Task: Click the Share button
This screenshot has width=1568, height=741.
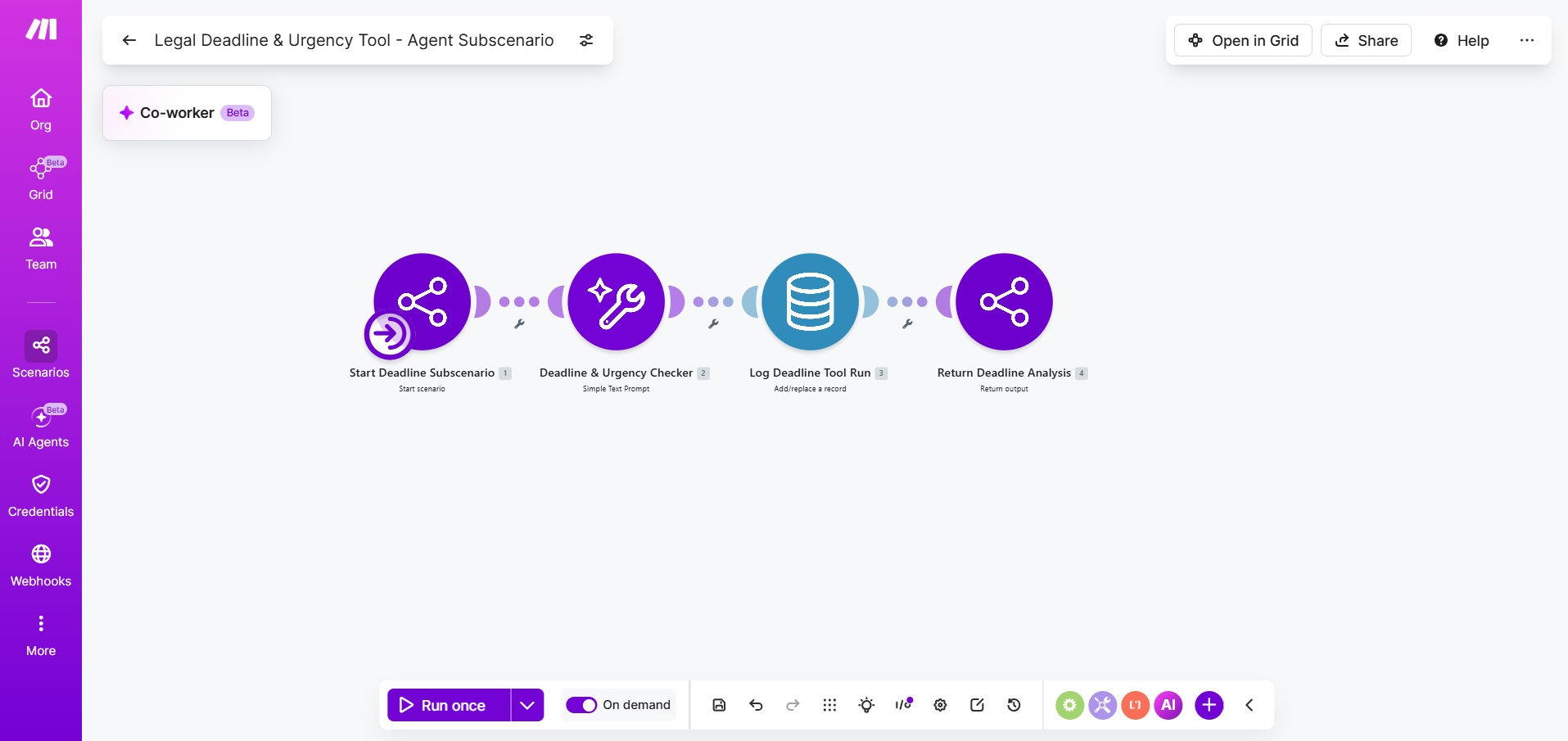Action: coord(1366,40)
